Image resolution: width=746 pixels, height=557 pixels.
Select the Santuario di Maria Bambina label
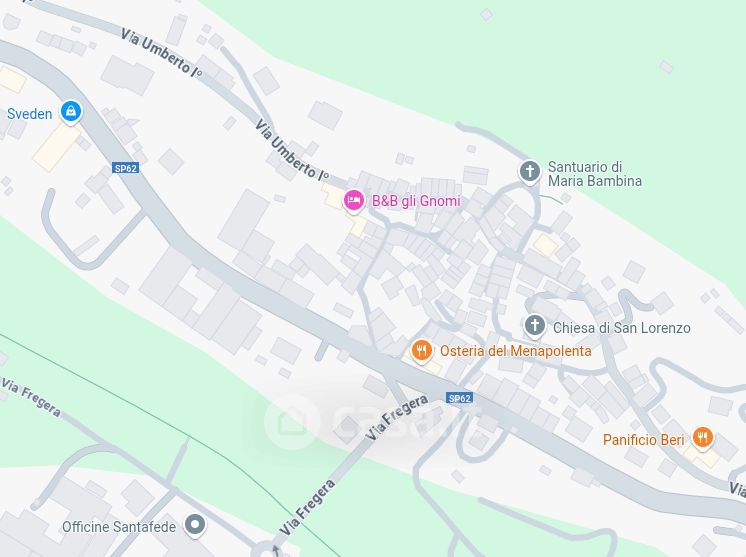point(595,174)
